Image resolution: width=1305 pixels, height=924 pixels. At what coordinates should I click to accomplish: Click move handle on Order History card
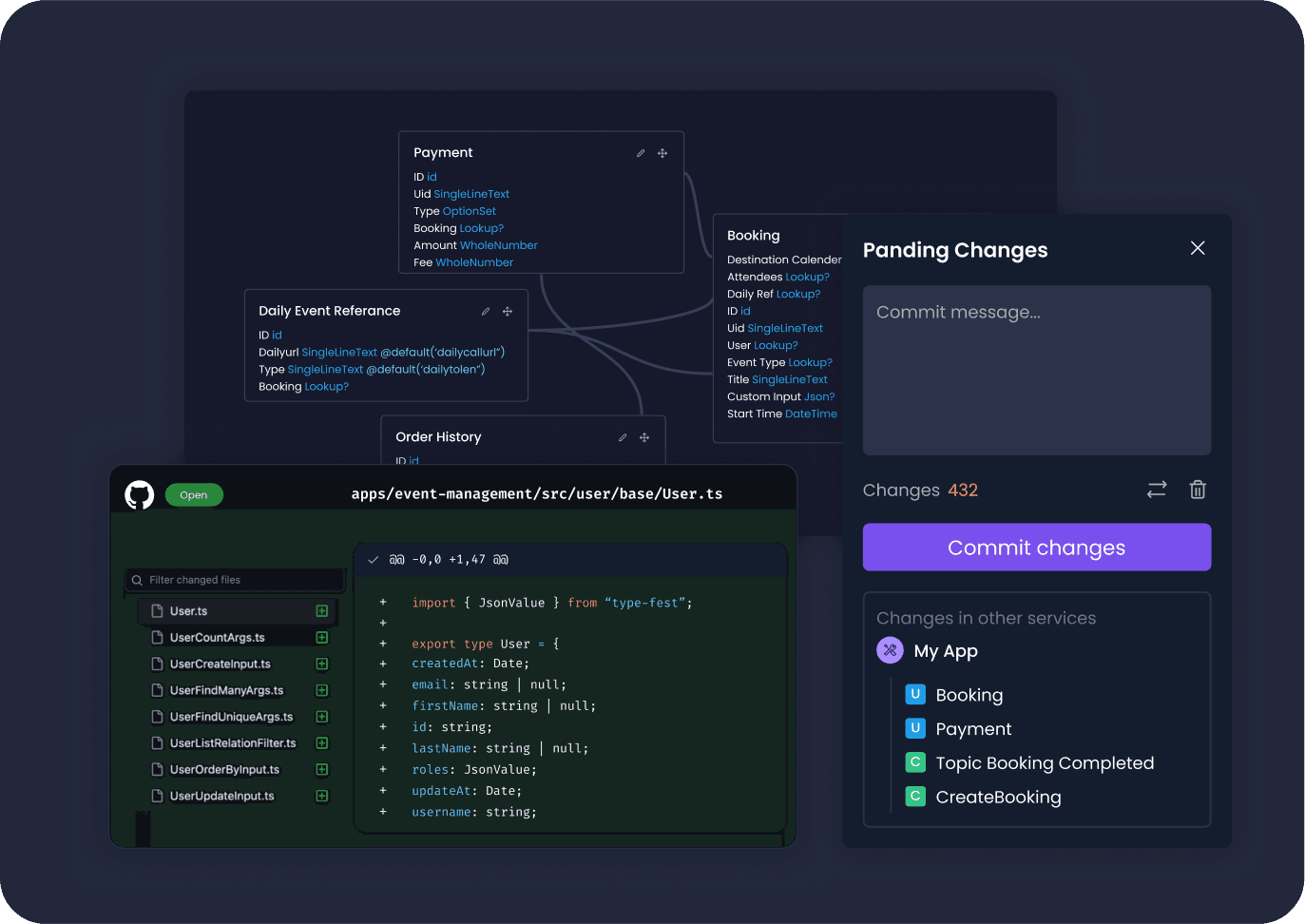pyautogui.click(x=644, y=437)
